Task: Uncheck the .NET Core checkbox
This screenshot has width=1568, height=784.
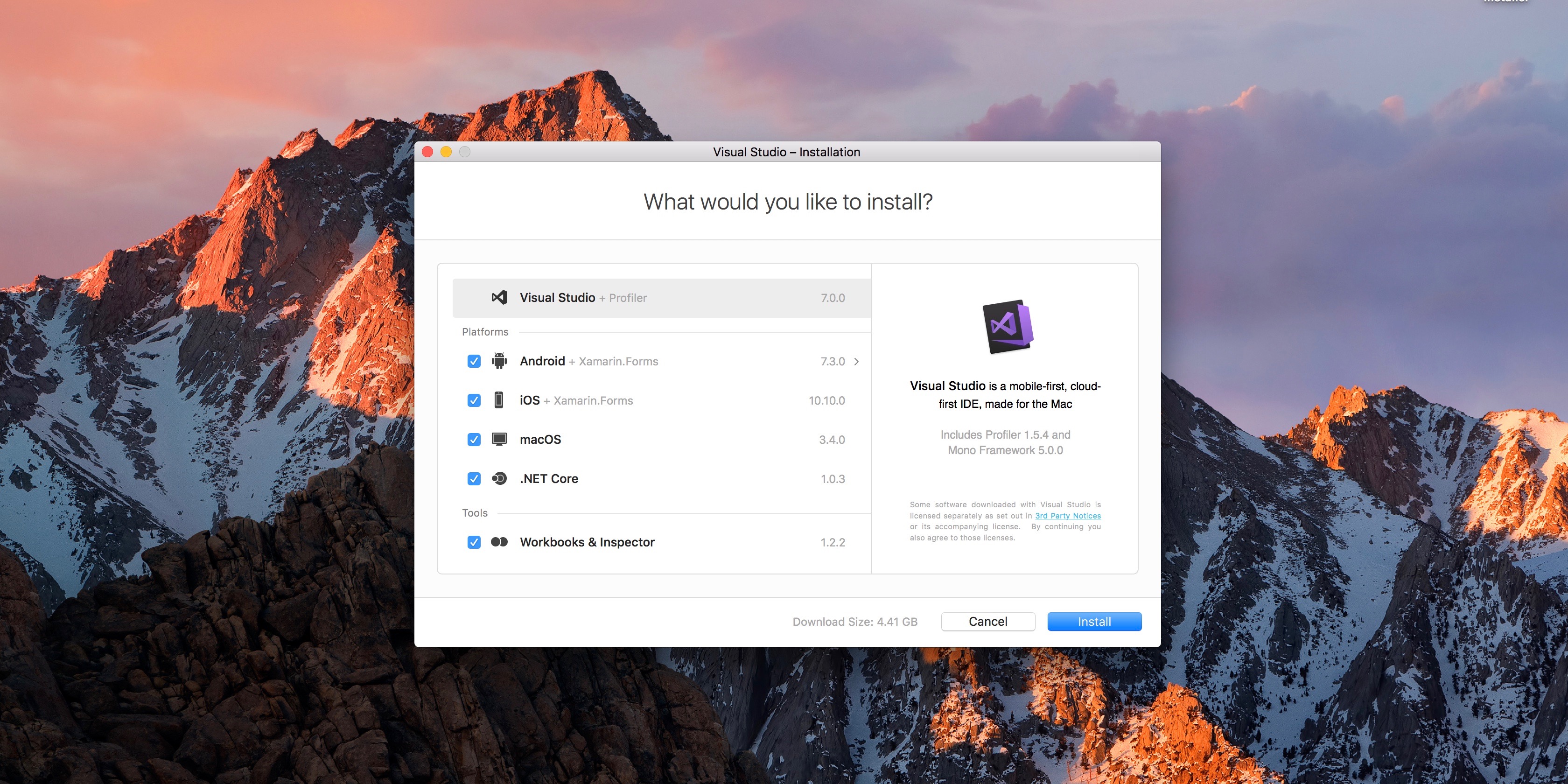Action: click(x=474, y=478)
